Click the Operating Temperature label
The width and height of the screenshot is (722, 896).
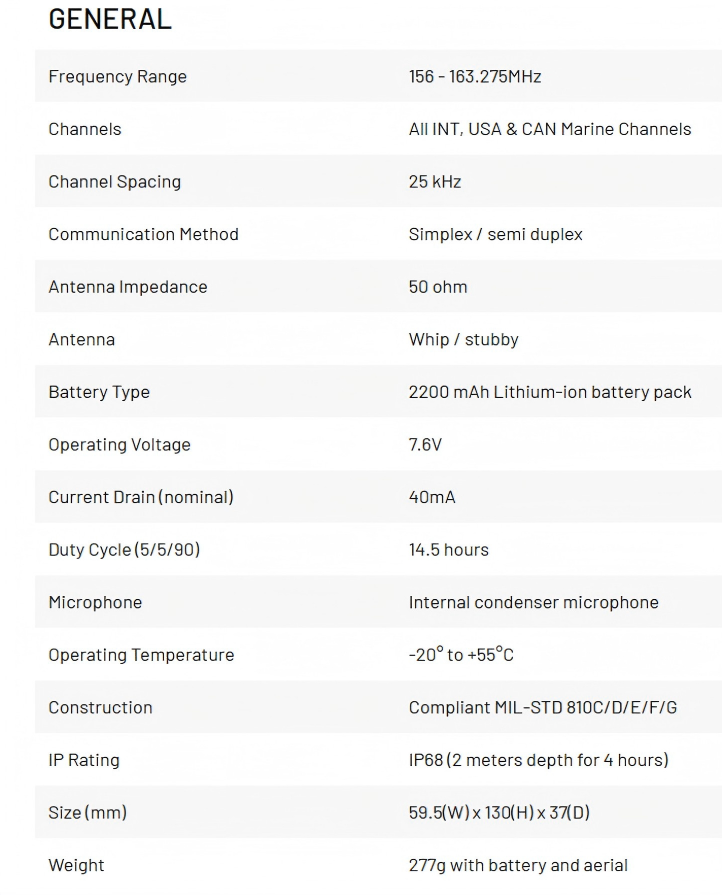pyautogui.click(x=141, y=655)
